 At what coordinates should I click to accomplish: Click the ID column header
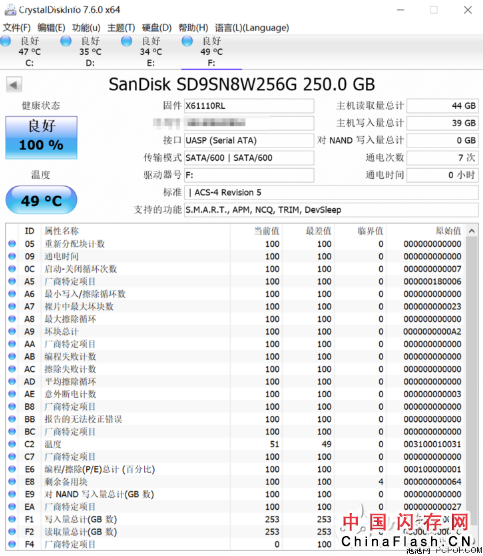click(29, 231)
